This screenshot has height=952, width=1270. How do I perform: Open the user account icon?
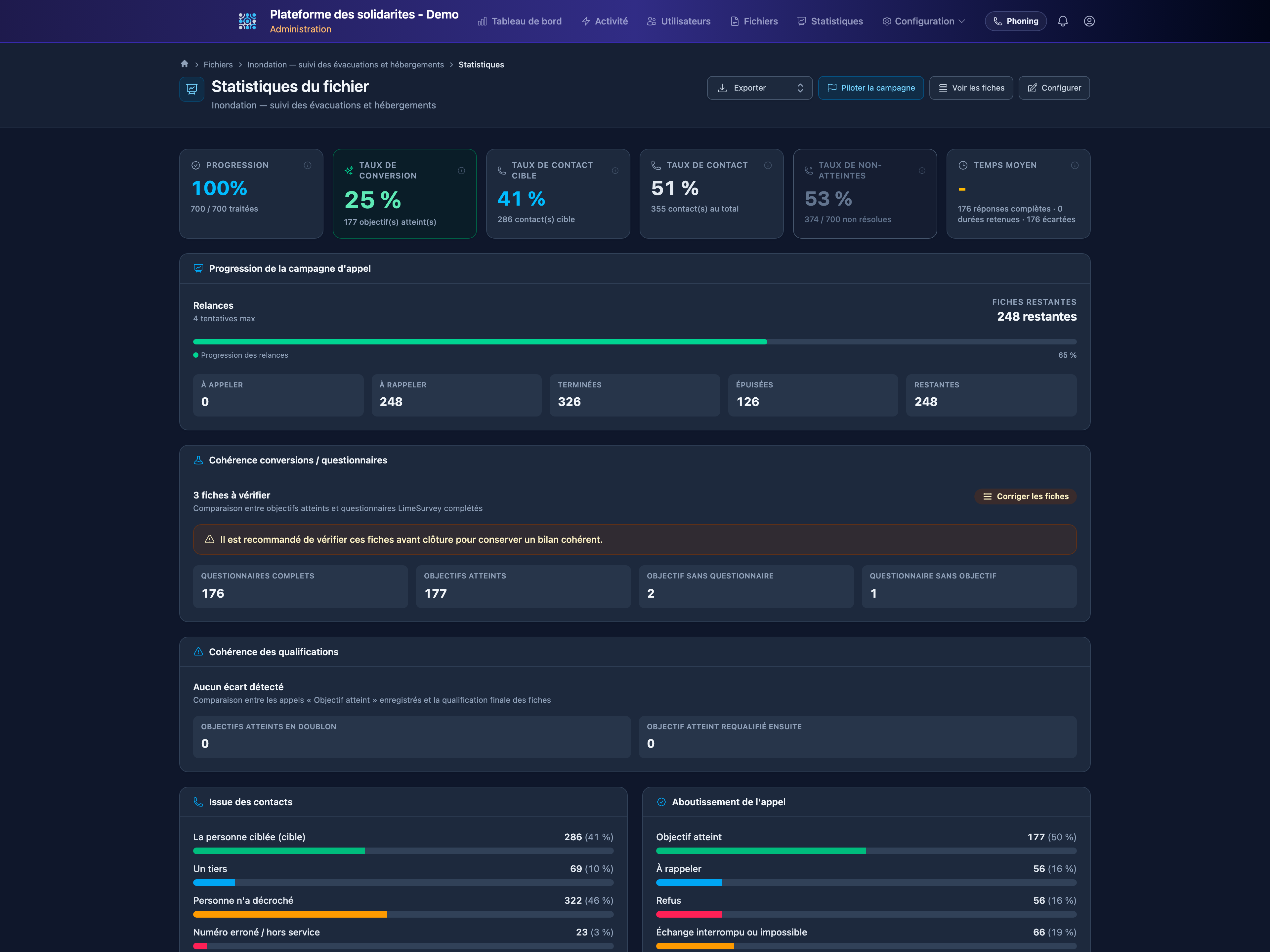(1089, 21)
